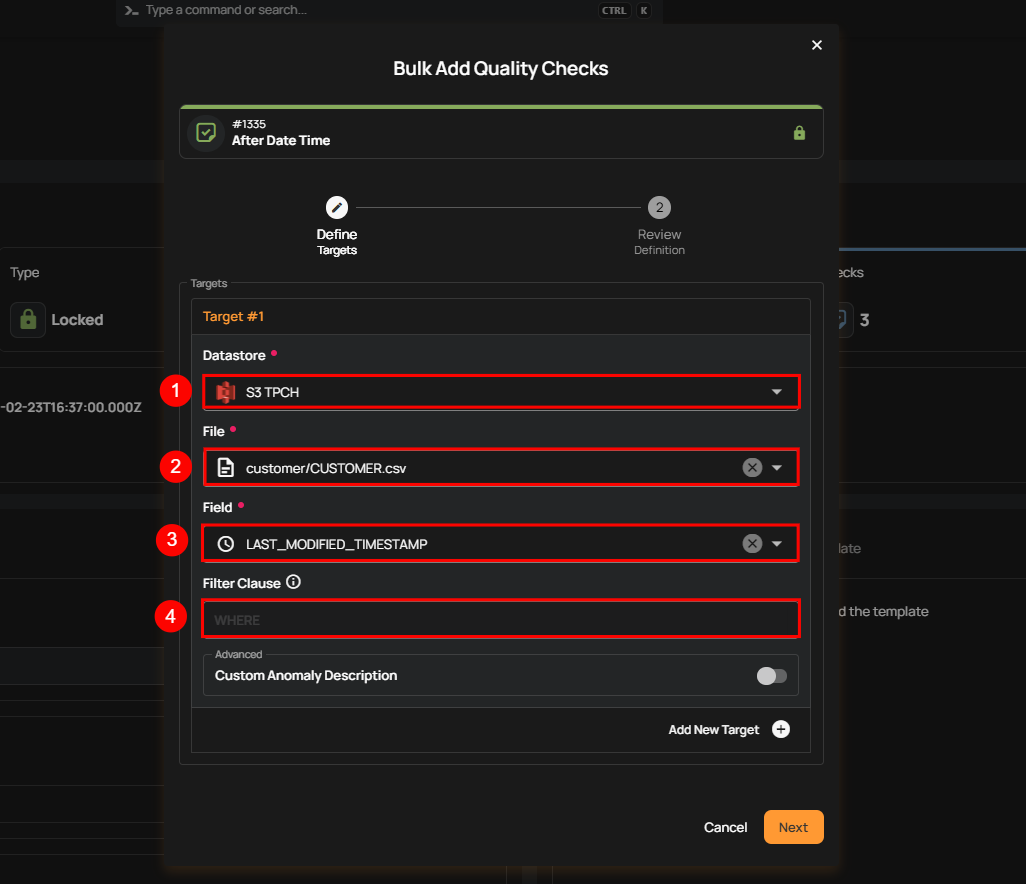1026x884 pixels.
Task: Go to step 2 Review Definition
Action: coord(658,208)
